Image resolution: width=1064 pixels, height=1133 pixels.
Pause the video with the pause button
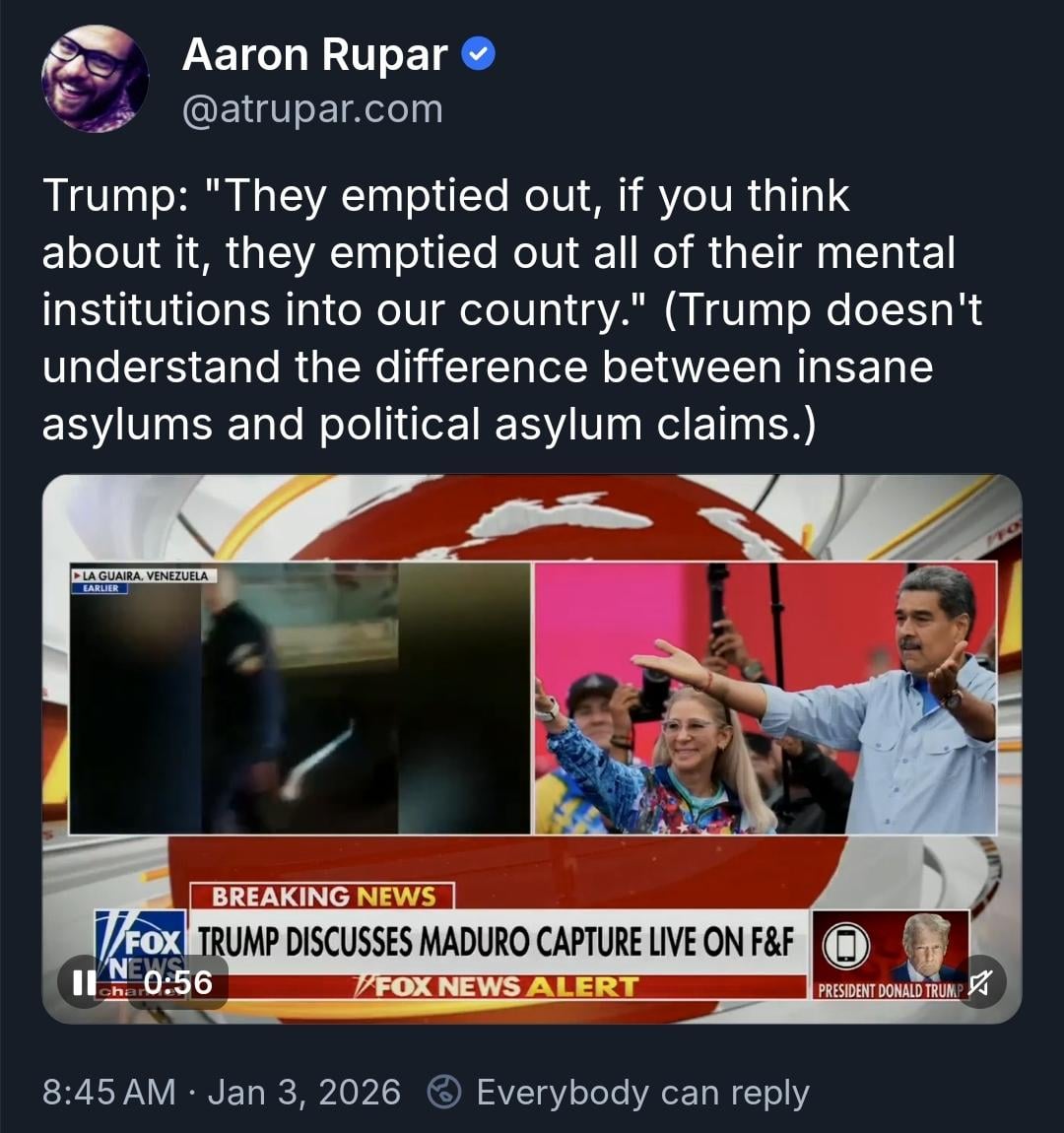[x=85, y=982]
